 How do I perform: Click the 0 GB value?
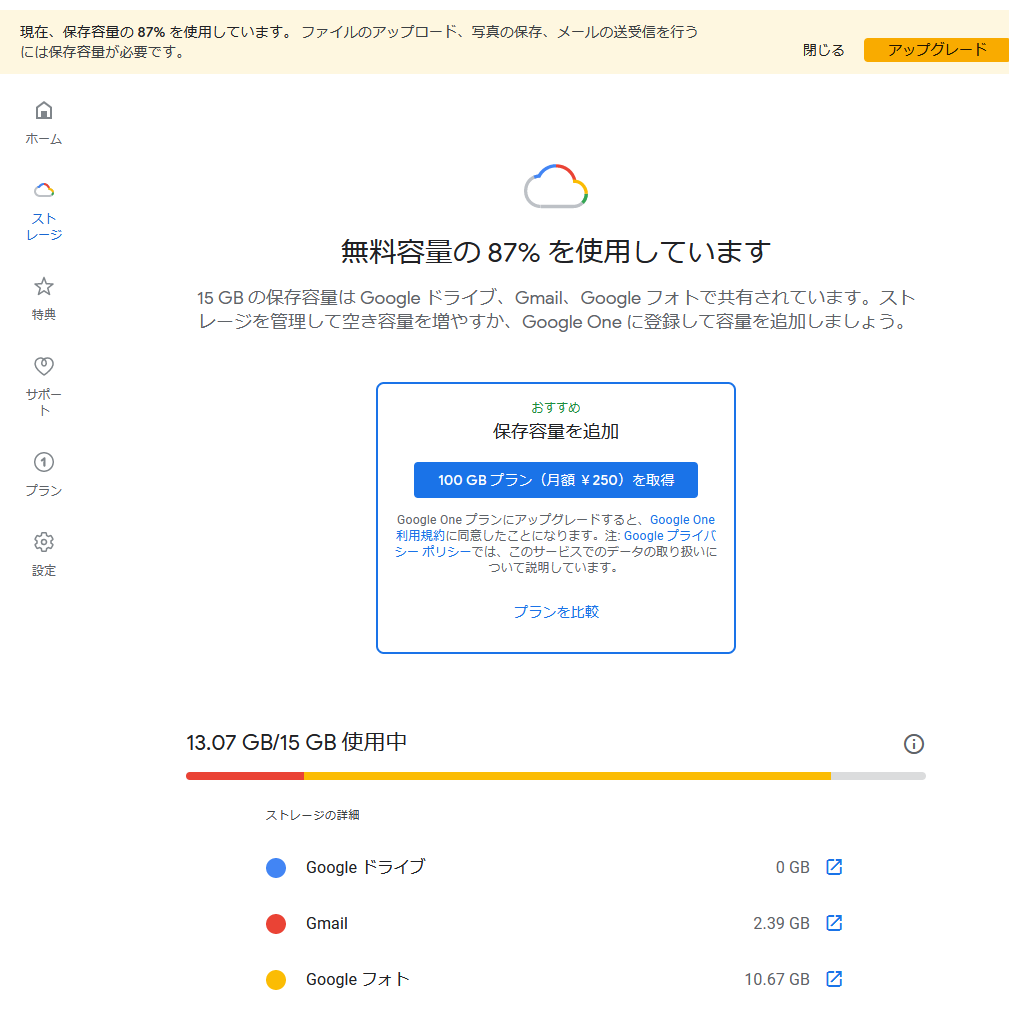(793, 867)
